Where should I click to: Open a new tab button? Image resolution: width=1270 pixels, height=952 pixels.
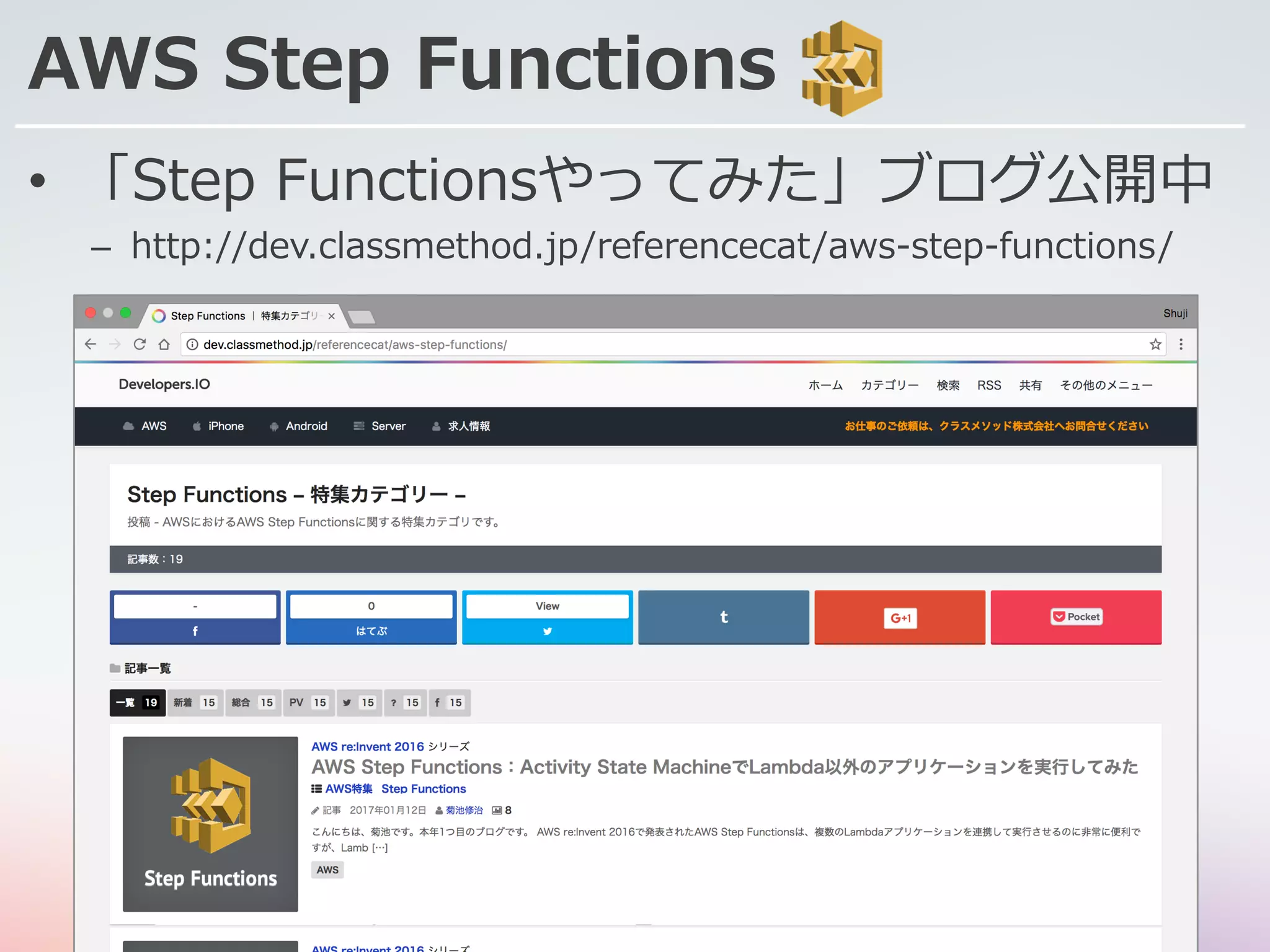point(362,317)
